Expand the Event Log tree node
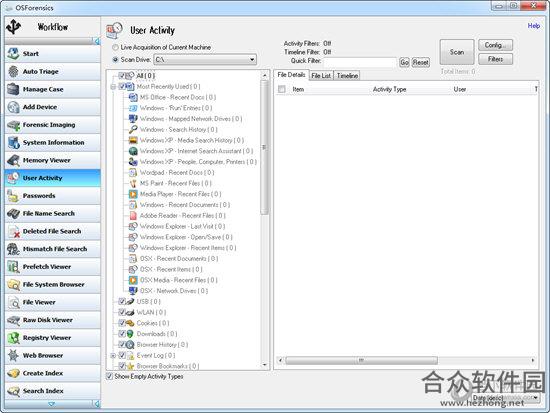This screenshot has height=413, width=550. coord(113,355)
